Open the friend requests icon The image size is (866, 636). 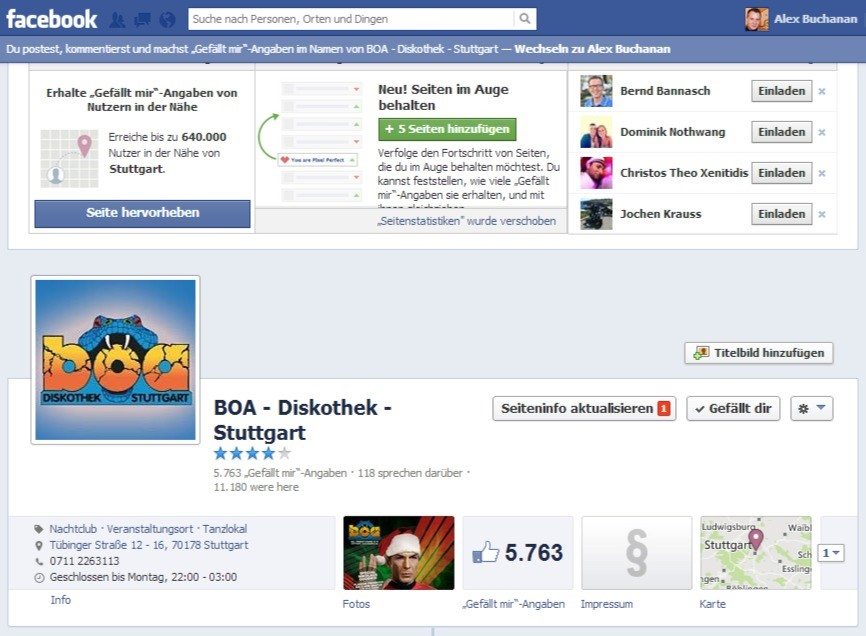click(117, 18)
